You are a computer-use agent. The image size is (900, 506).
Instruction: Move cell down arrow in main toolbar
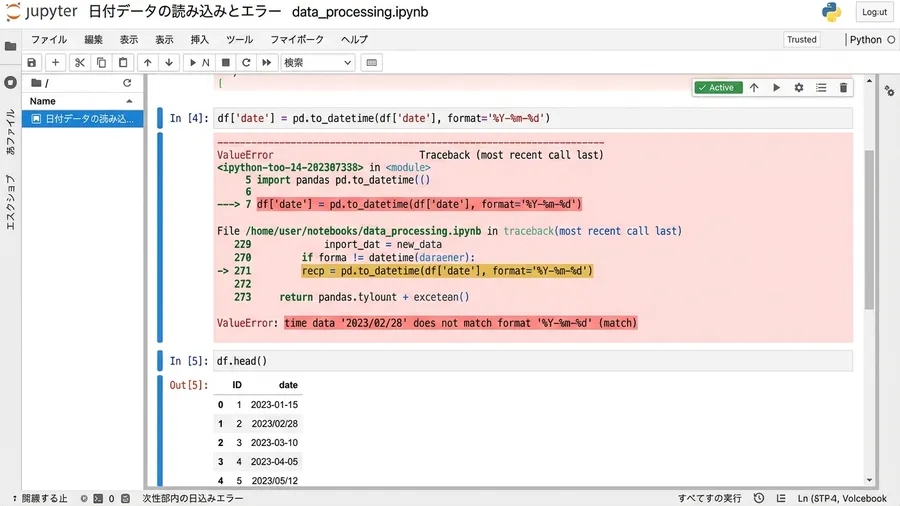(169, 63)
